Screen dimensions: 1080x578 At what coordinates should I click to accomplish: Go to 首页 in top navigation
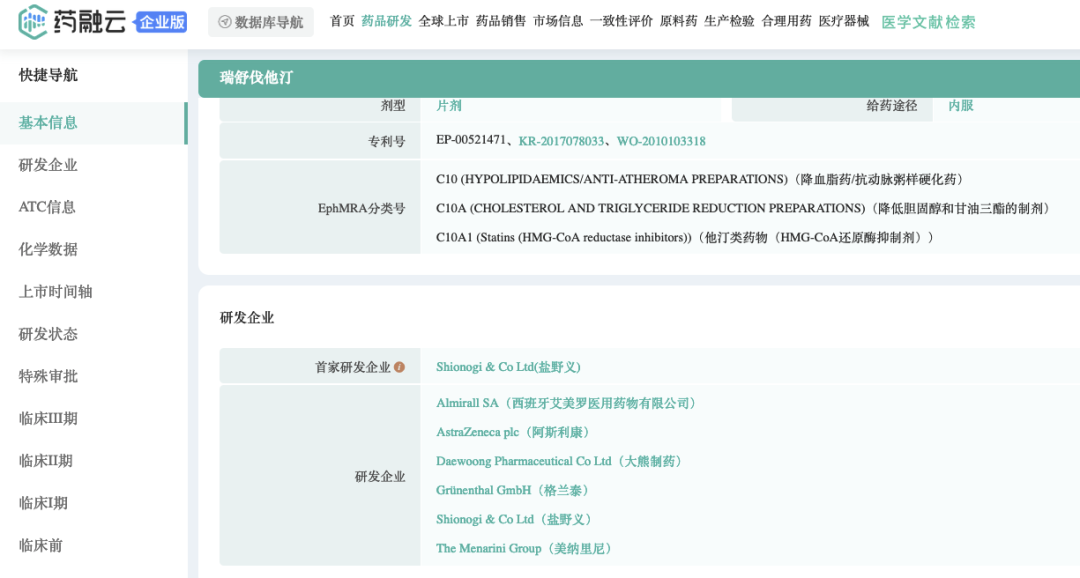pos(342,21)
